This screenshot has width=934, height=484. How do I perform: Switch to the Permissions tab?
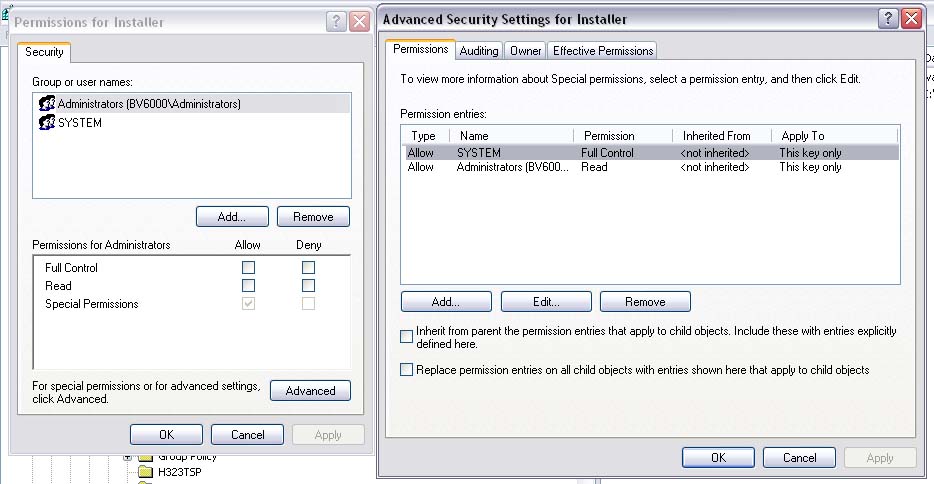tap(421, 49)
